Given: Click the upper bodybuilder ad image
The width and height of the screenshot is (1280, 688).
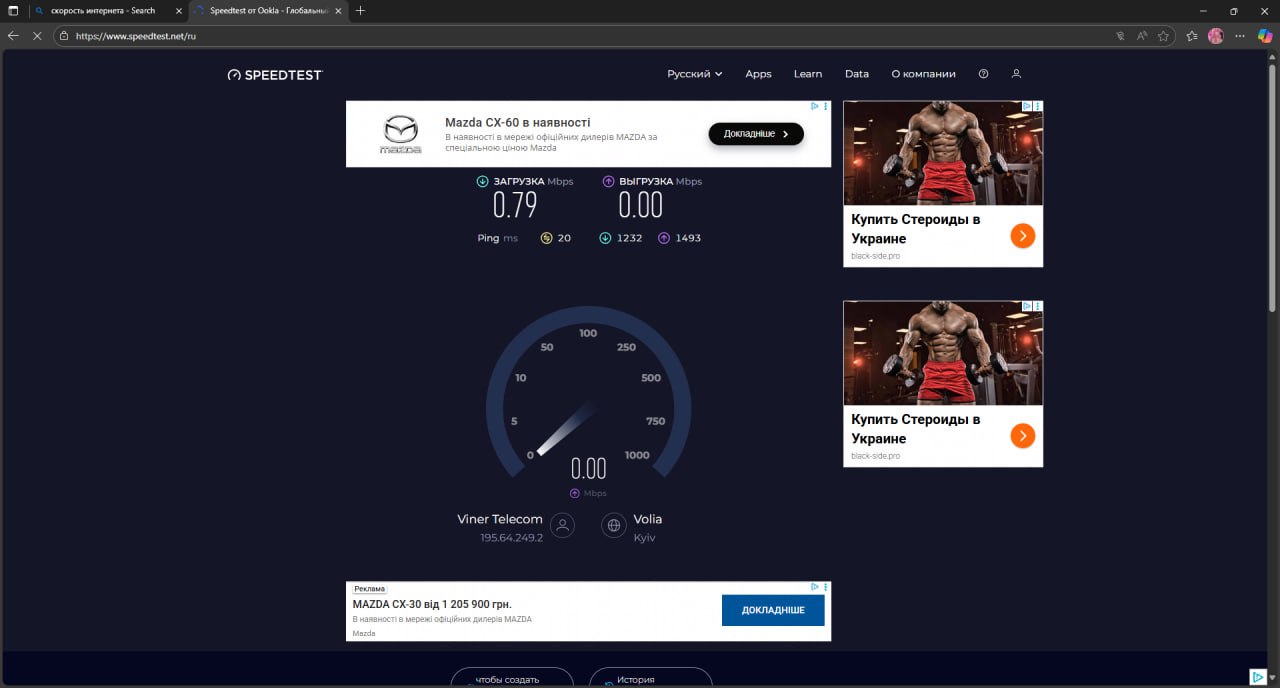Looking at the screenshot, I should pos(943,153).
